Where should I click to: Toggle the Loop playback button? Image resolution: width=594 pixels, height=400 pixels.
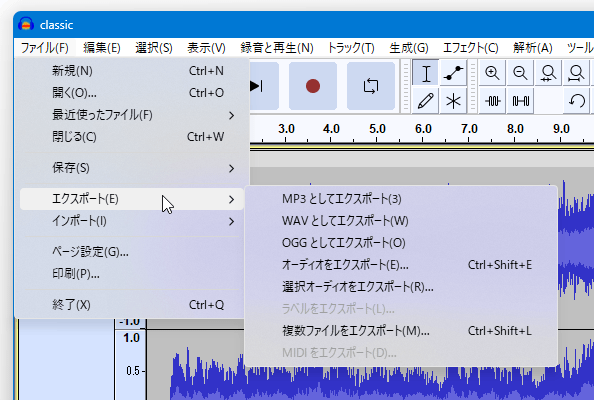tap(371, 86)
